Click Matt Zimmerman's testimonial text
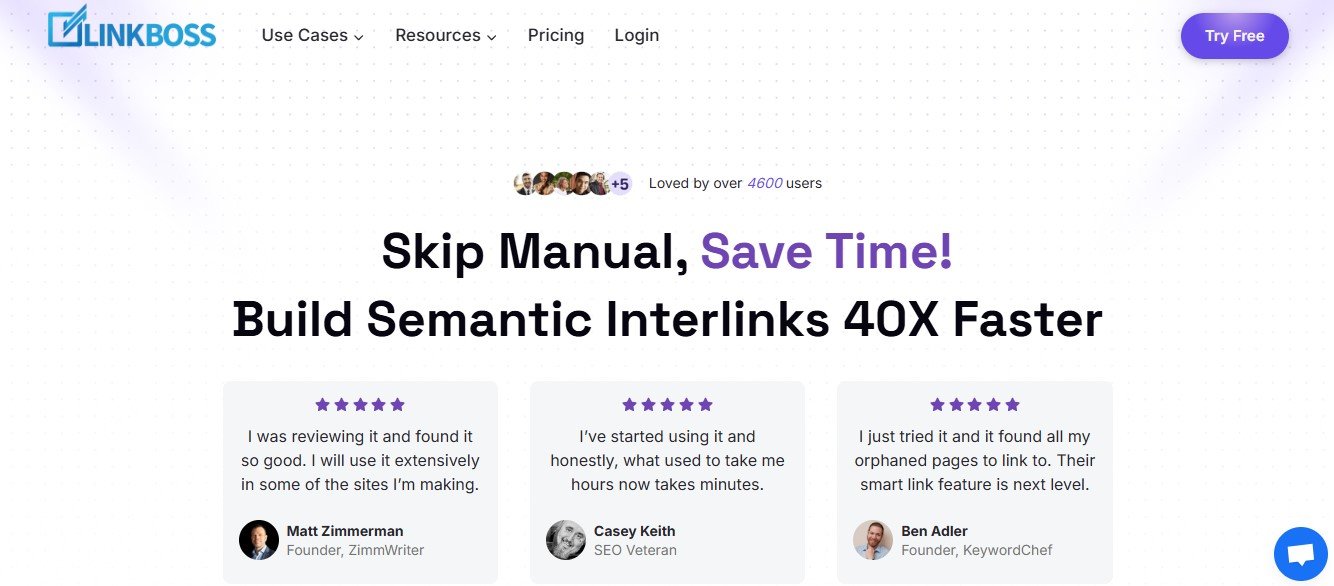Screen dimensions: 1334x586 click(360, 461)
